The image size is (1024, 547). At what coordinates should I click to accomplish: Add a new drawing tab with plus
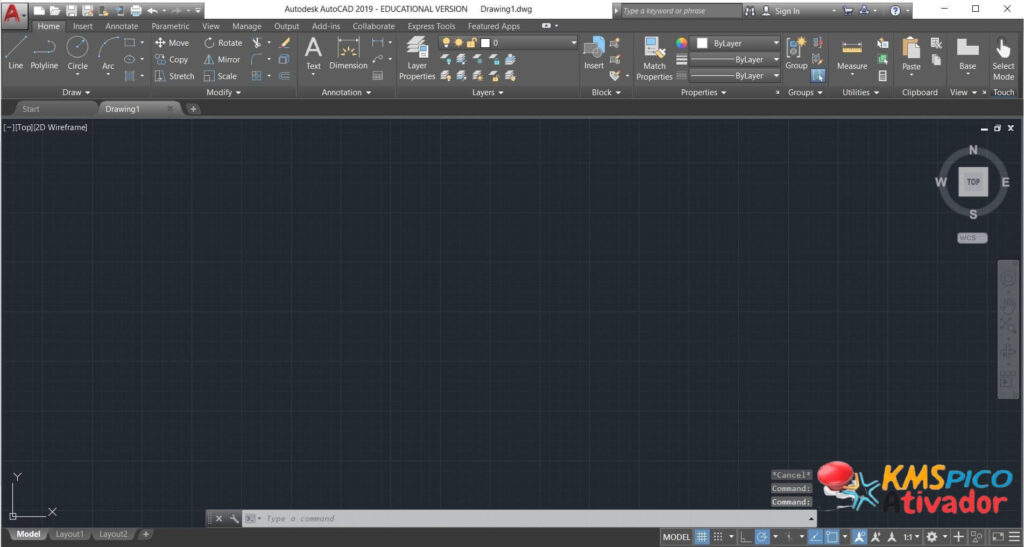(193, 109)
